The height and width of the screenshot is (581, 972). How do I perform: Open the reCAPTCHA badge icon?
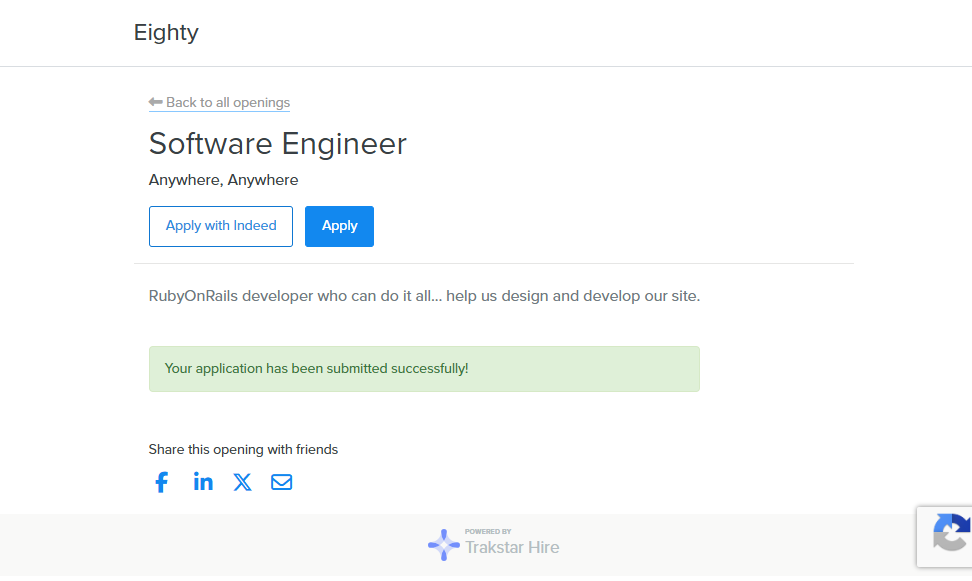[950, 535]
